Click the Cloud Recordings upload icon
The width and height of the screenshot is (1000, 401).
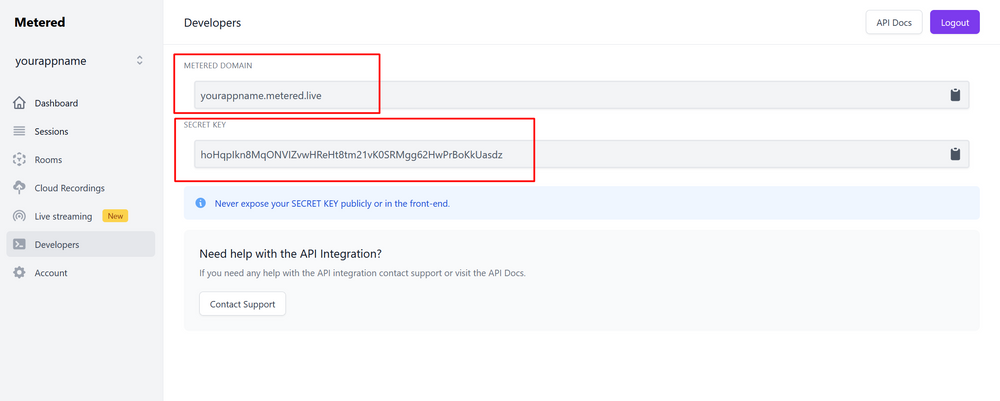point(19,188)
